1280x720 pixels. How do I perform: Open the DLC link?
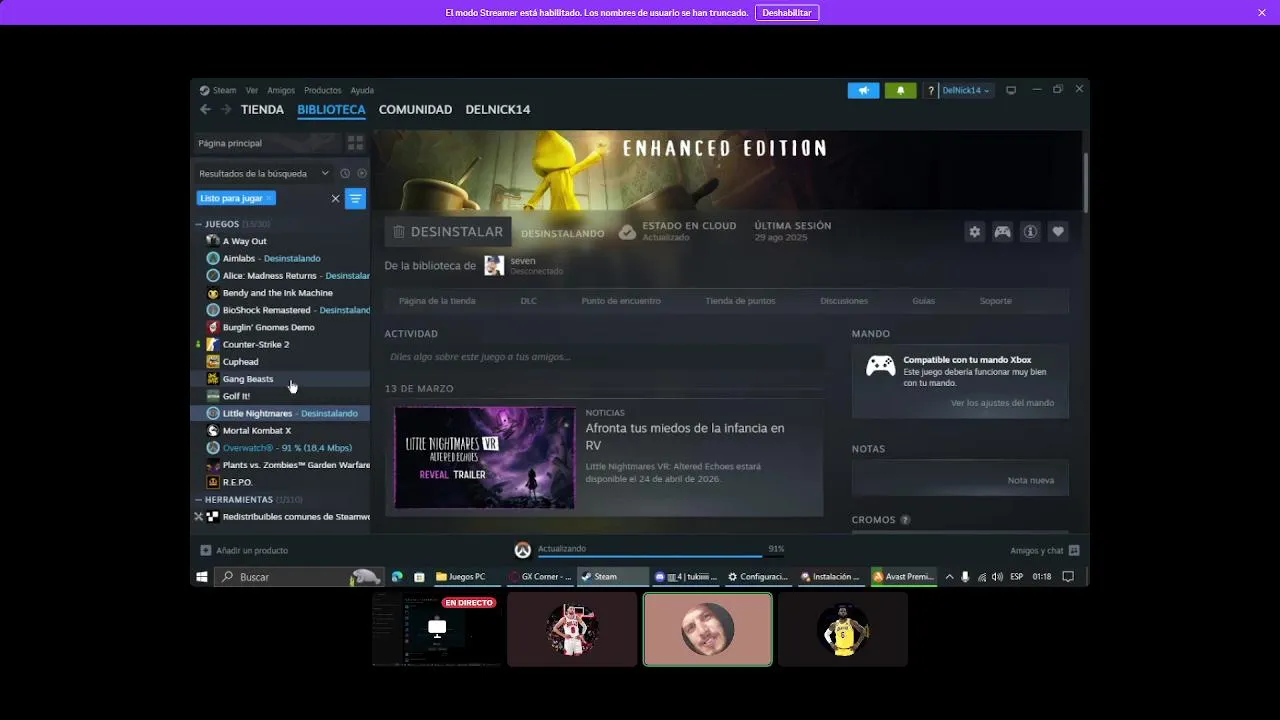point(528,301)
